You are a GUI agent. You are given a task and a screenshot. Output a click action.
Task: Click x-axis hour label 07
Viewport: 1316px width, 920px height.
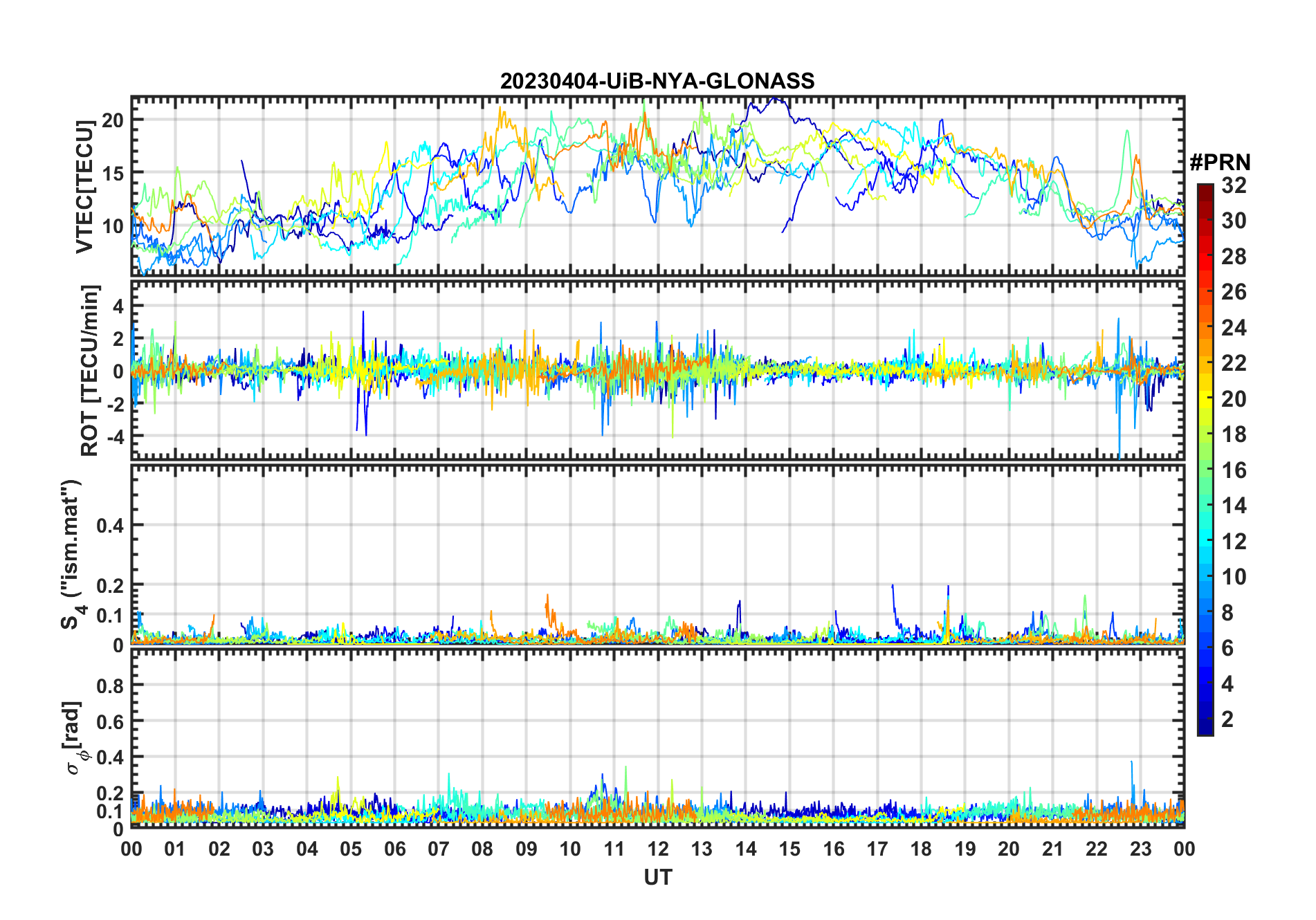coord(439,849)
